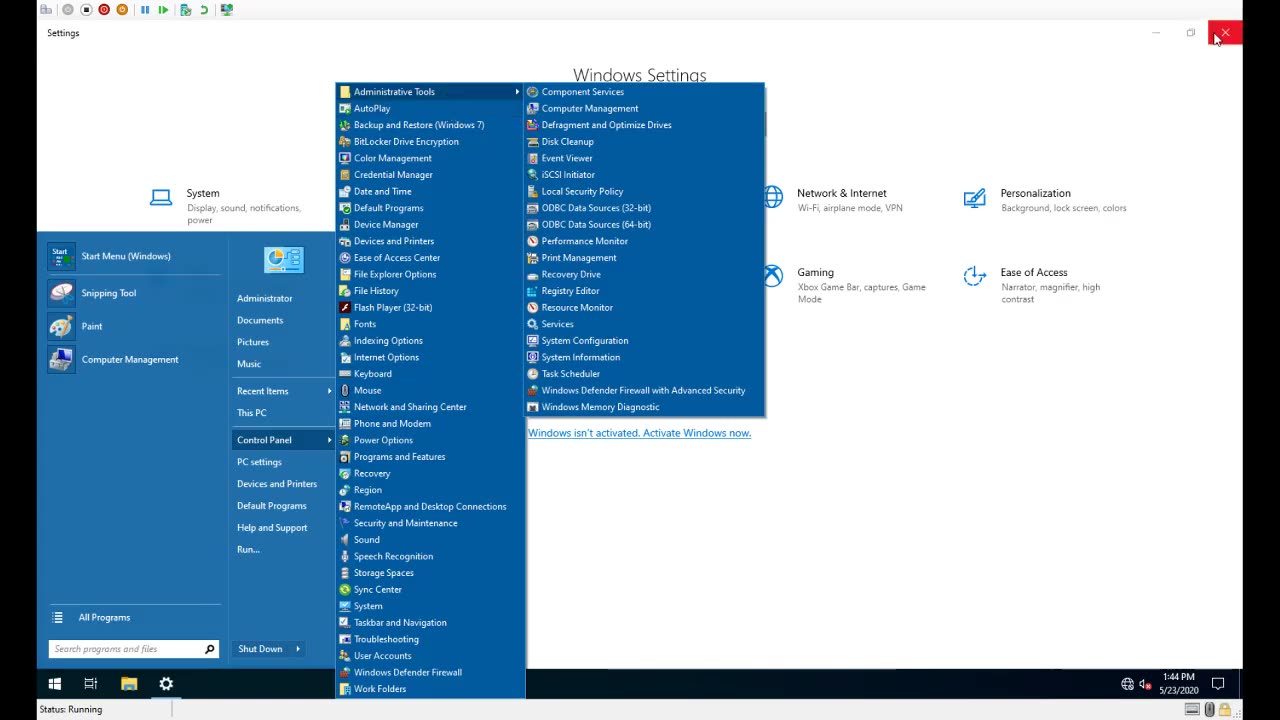Open Local Security Policy
The height and width of the screenshot is (720, 1280).
(582, 191)
